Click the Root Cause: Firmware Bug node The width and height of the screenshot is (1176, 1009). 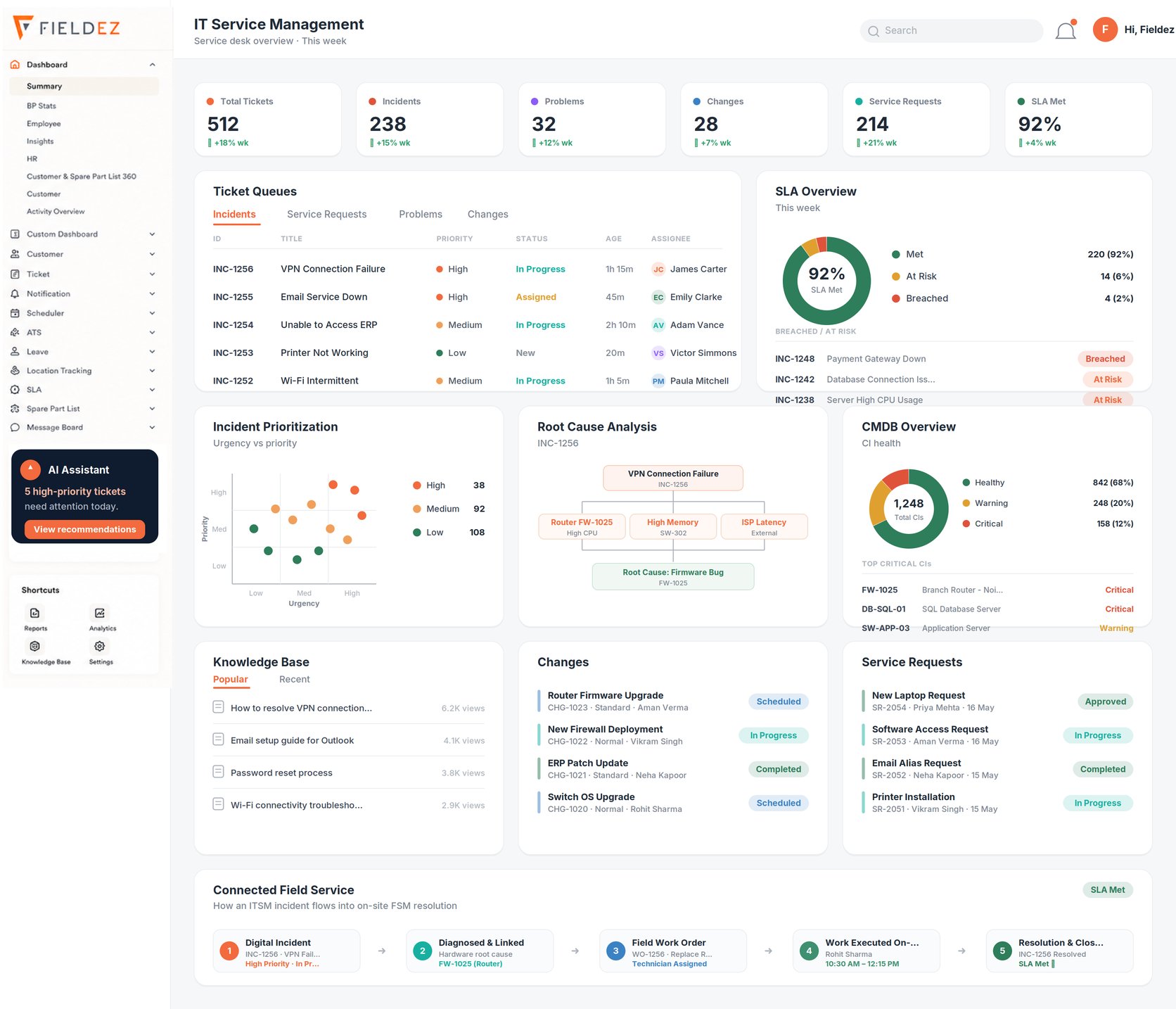point(673,577)
